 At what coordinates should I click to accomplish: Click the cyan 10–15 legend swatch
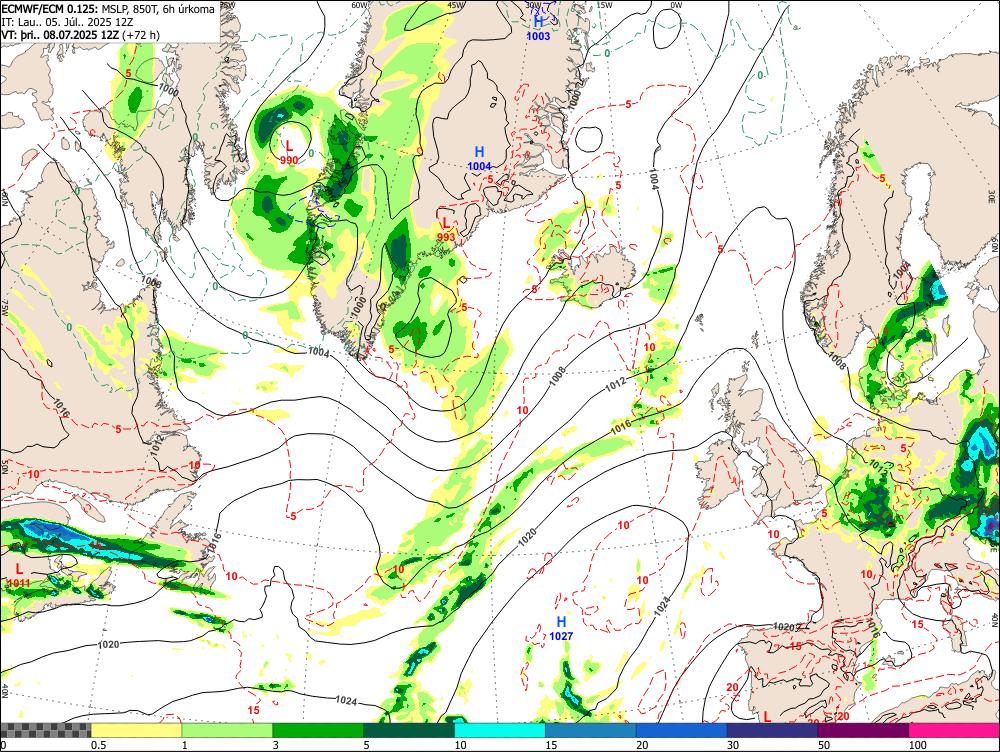click(500, 730)
